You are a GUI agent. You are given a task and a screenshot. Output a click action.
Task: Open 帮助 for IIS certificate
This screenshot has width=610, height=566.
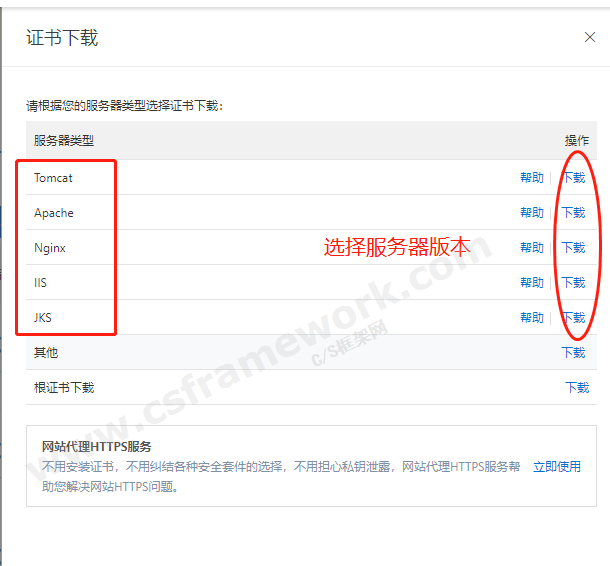click(x=532, y=283)
